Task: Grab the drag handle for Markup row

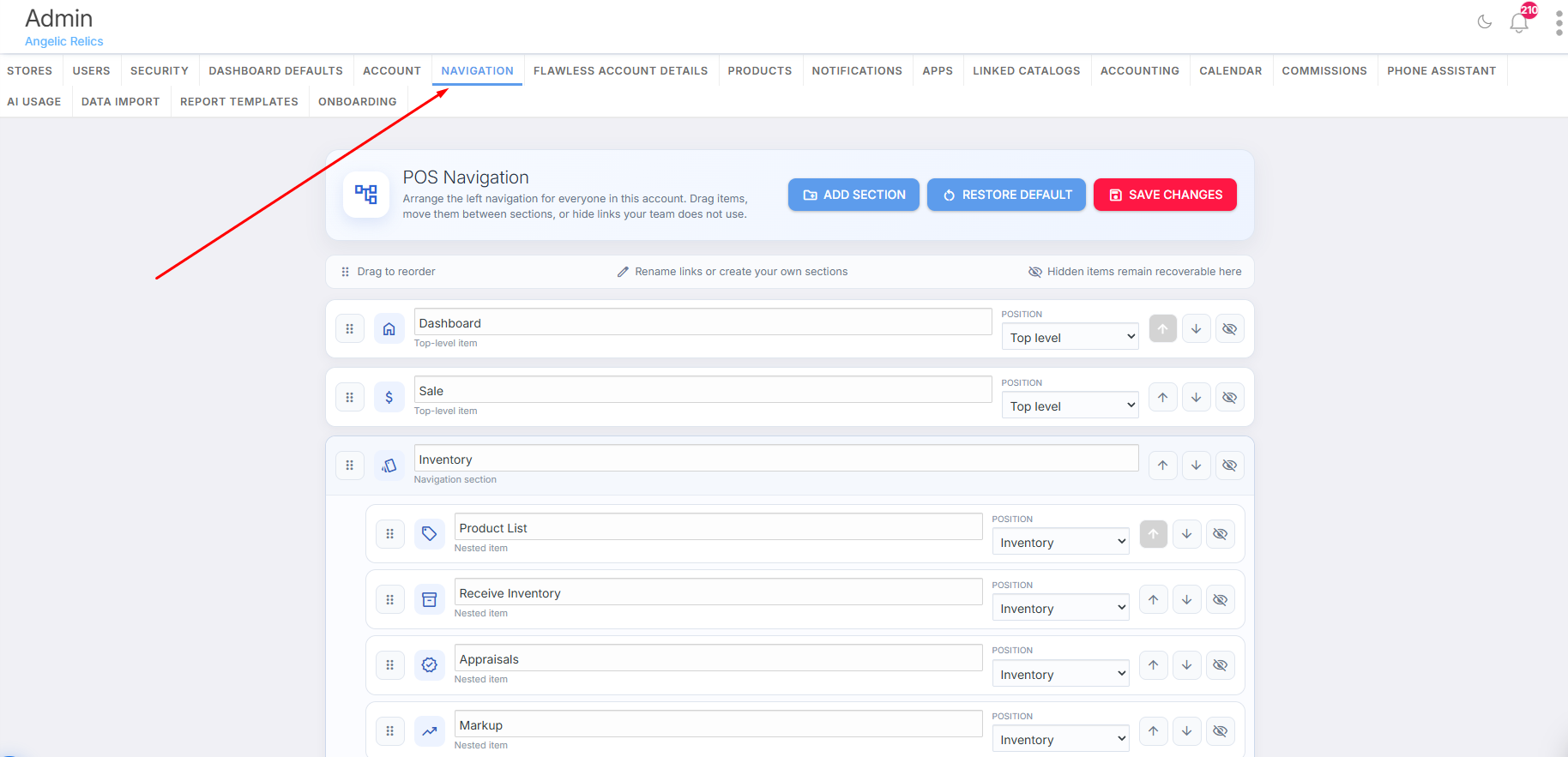Action: coord(390,731)
